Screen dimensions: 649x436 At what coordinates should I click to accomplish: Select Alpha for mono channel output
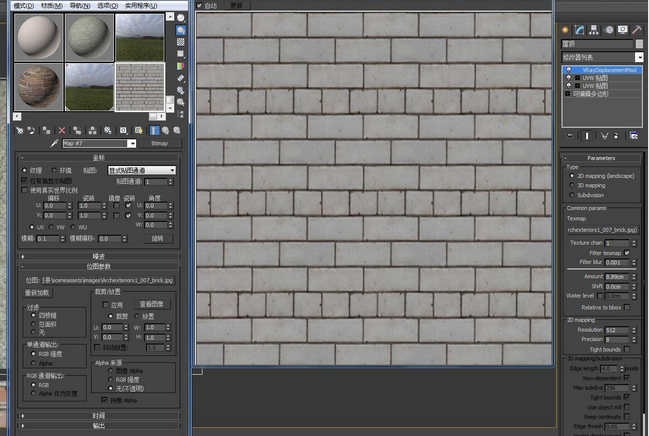tap(33, 363)
